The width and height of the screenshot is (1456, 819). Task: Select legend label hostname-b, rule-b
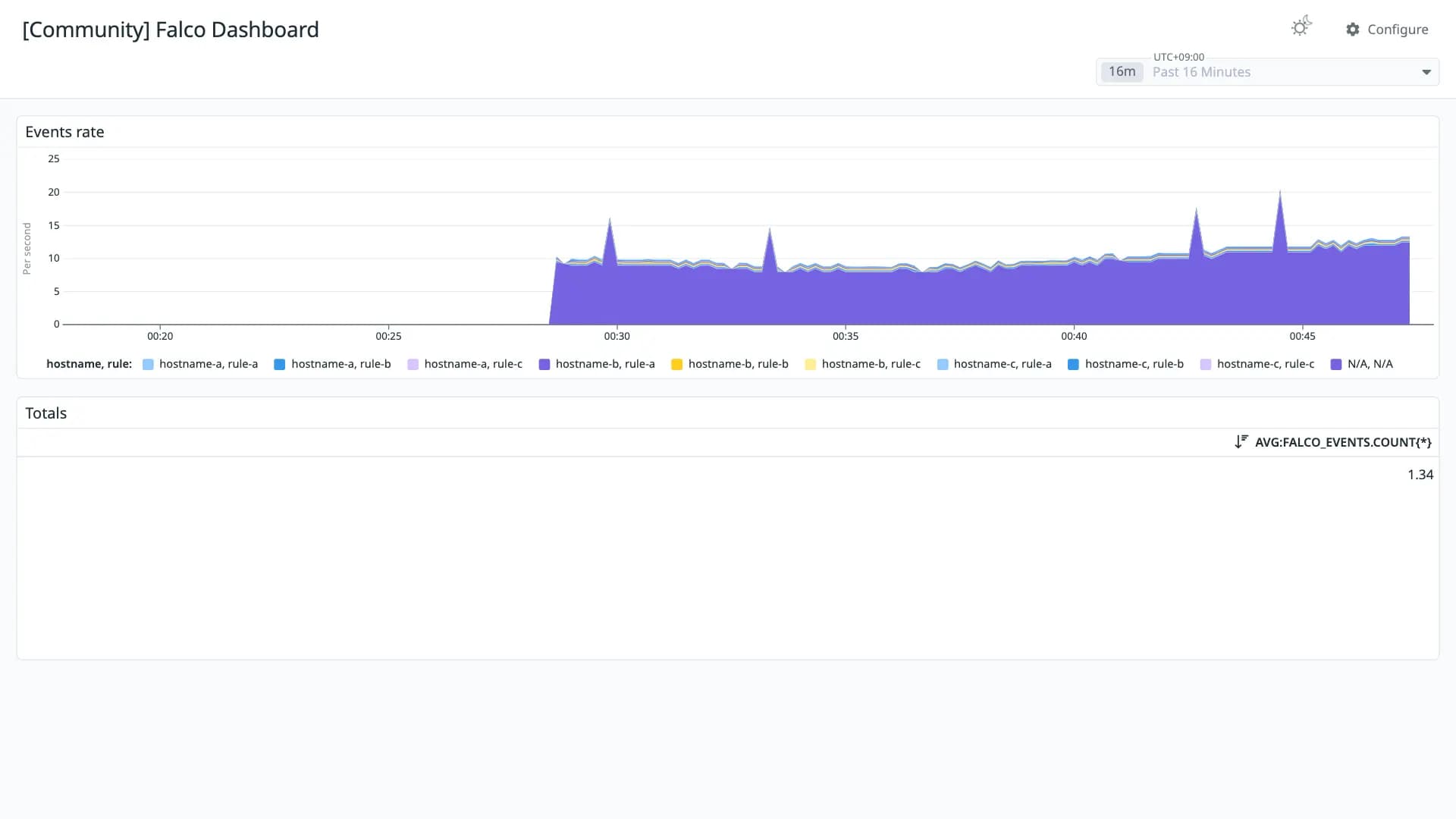click(739, 364)
